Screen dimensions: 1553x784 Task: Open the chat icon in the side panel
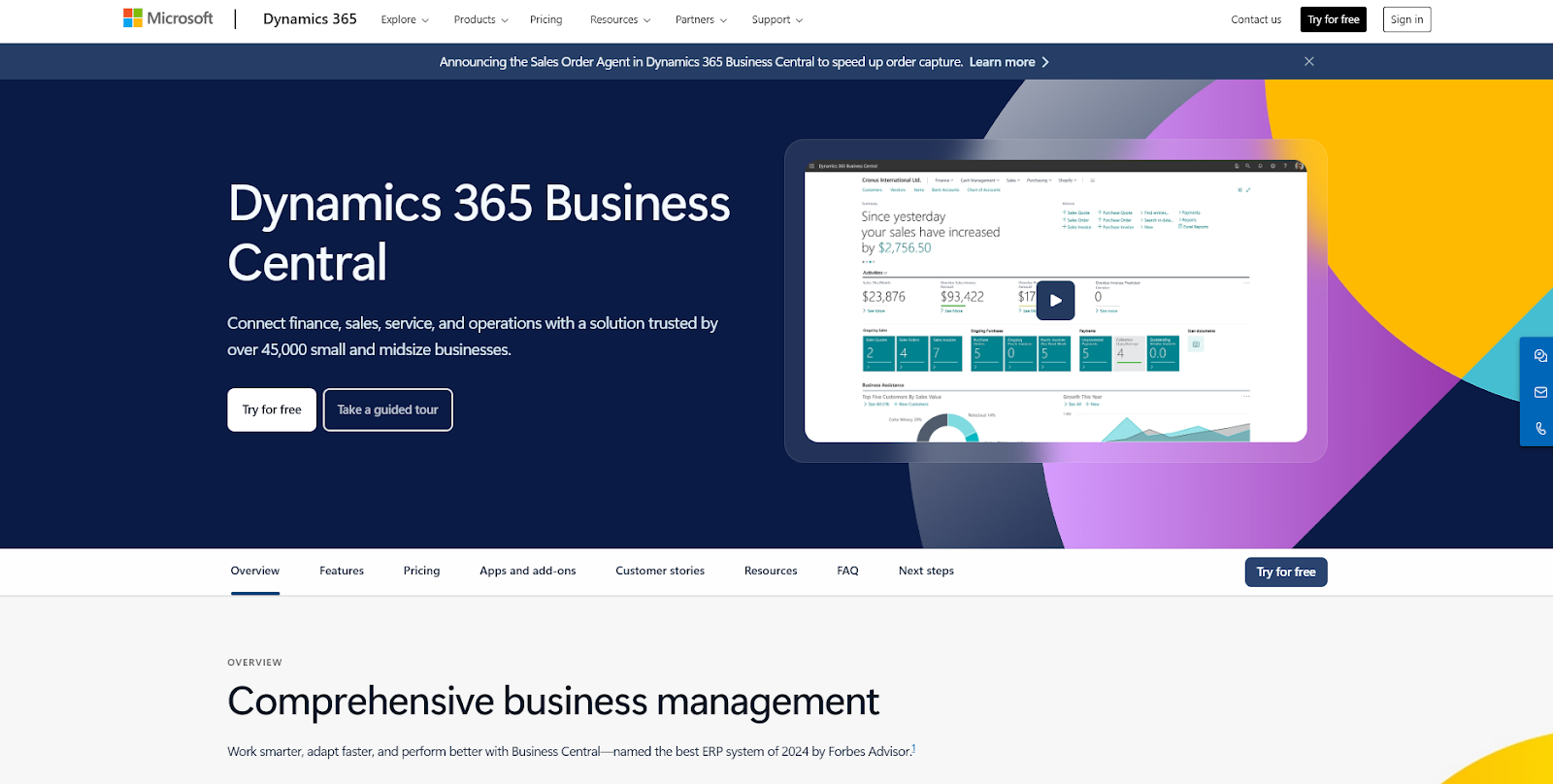coord(1540,356)
